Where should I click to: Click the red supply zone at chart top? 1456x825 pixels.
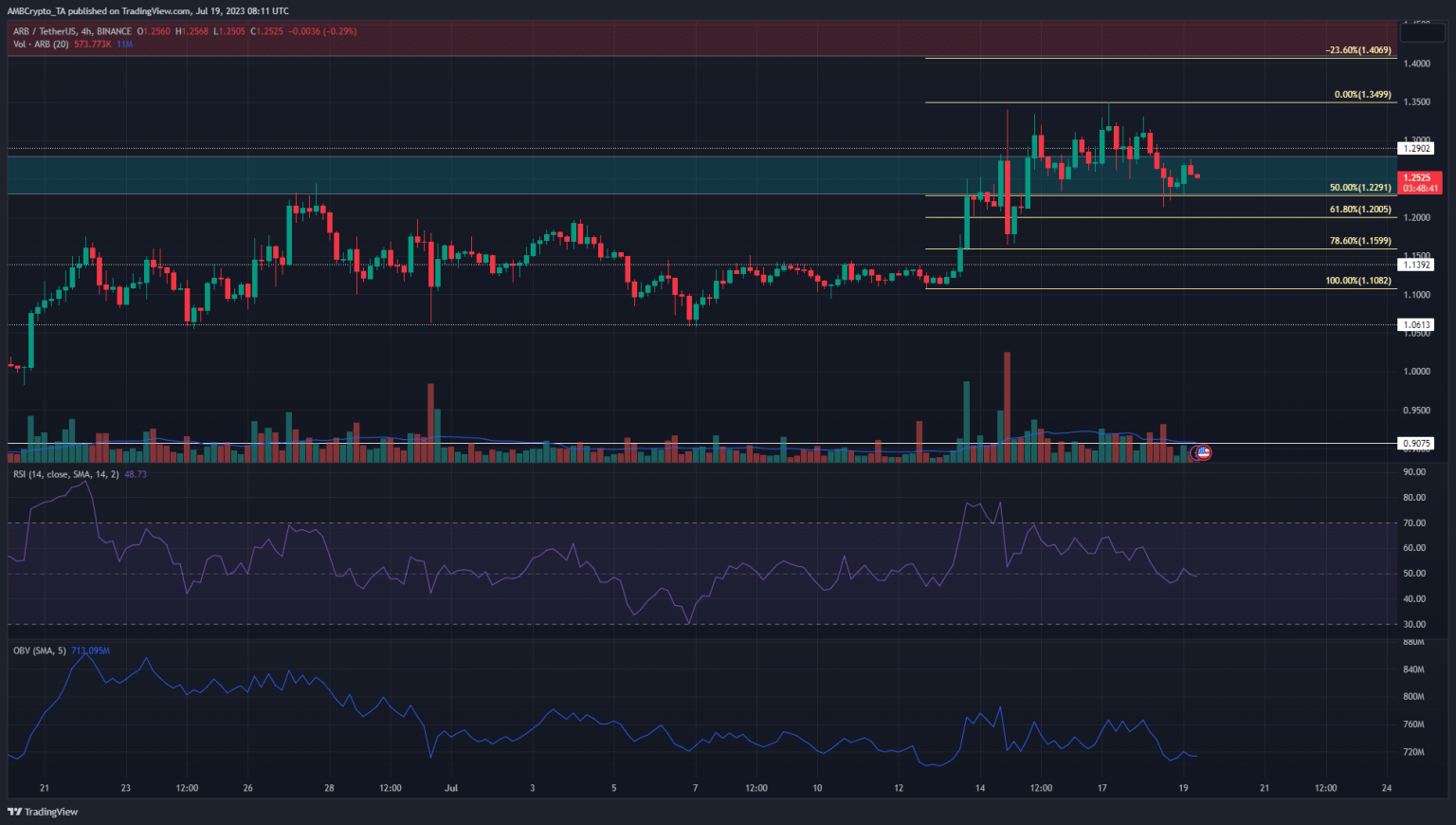pyautogui.click(x=569, y=41)
